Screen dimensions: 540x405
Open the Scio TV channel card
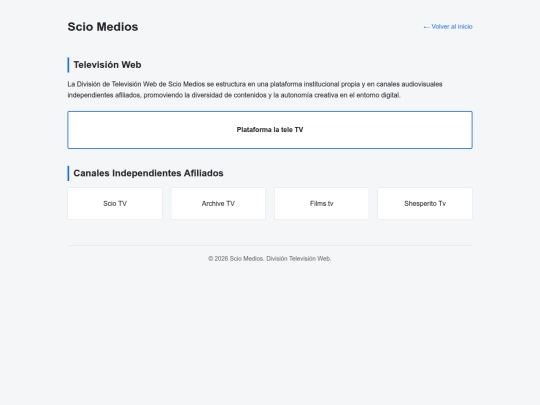[x=115, y=204]
